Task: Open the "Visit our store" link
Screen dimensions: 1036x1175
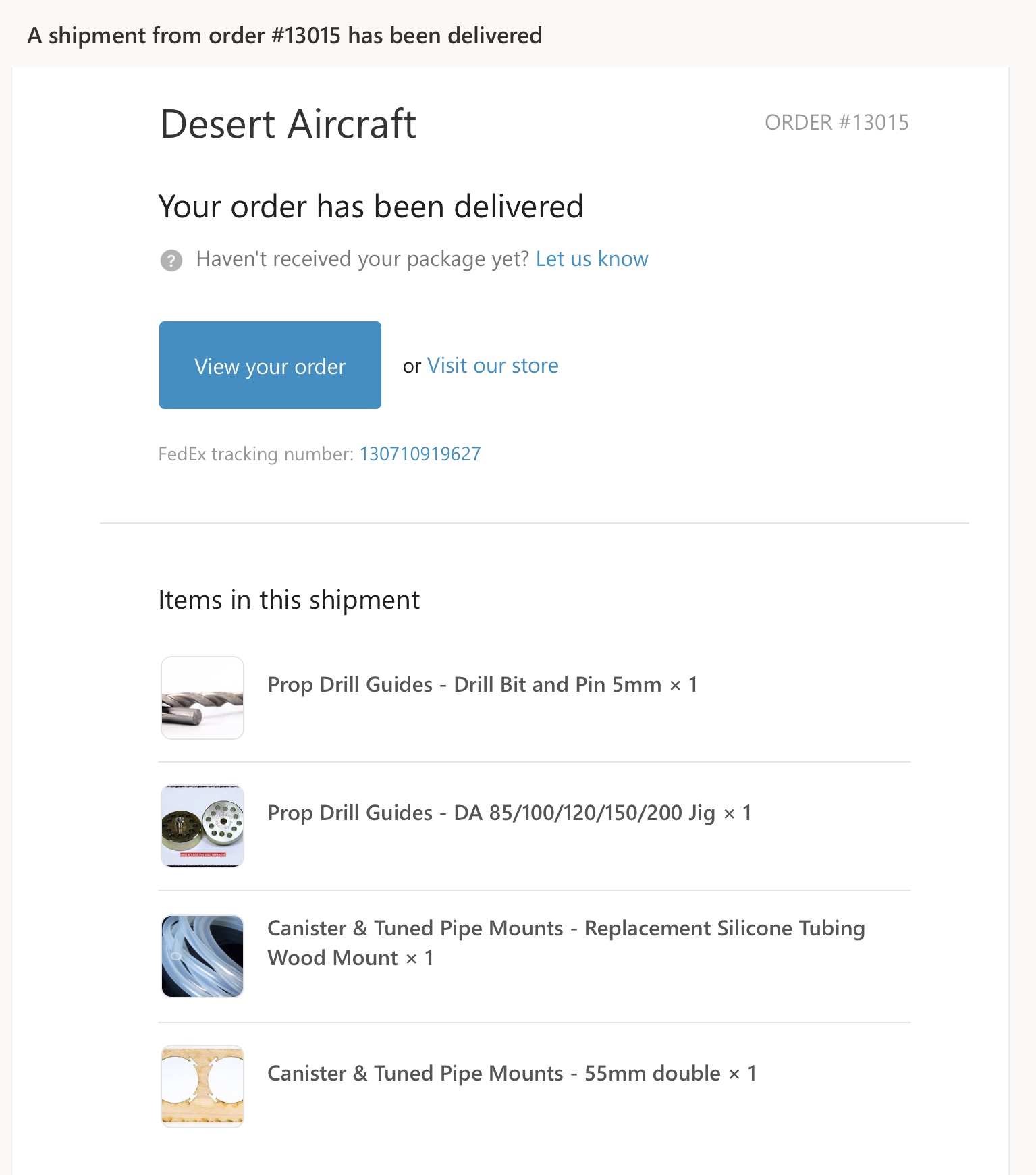Action: pos(493,366)
